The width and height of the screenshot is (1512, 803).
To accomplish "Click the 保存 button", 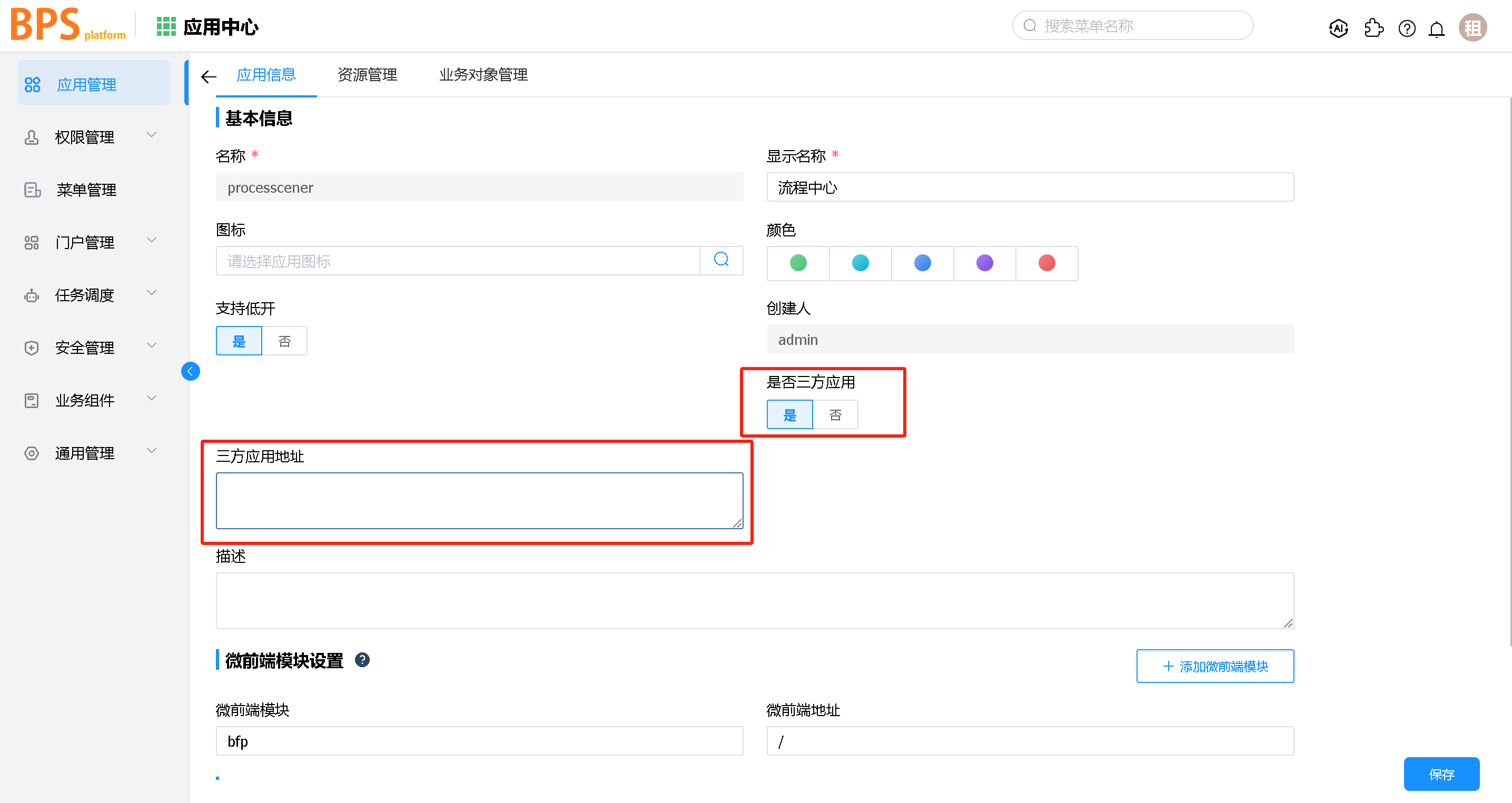I will pyautogui.click(x=1441, y=774).
